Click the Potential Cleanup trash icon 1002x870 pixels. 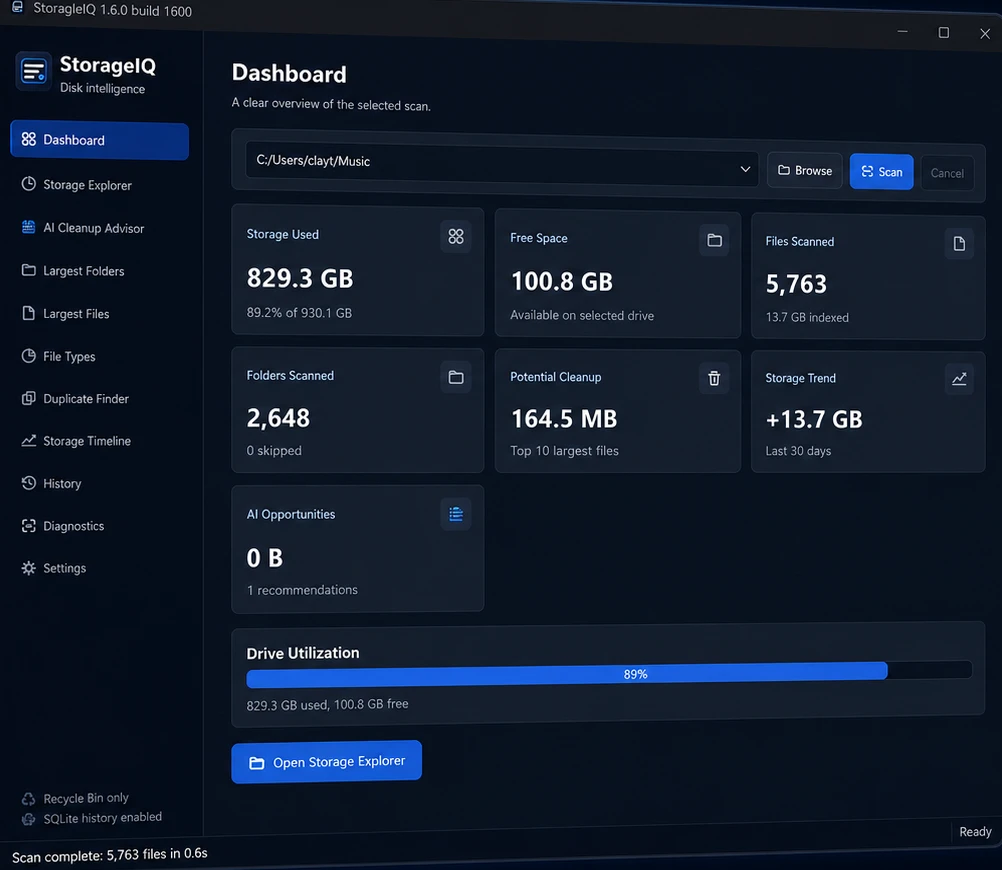(714, 378)
